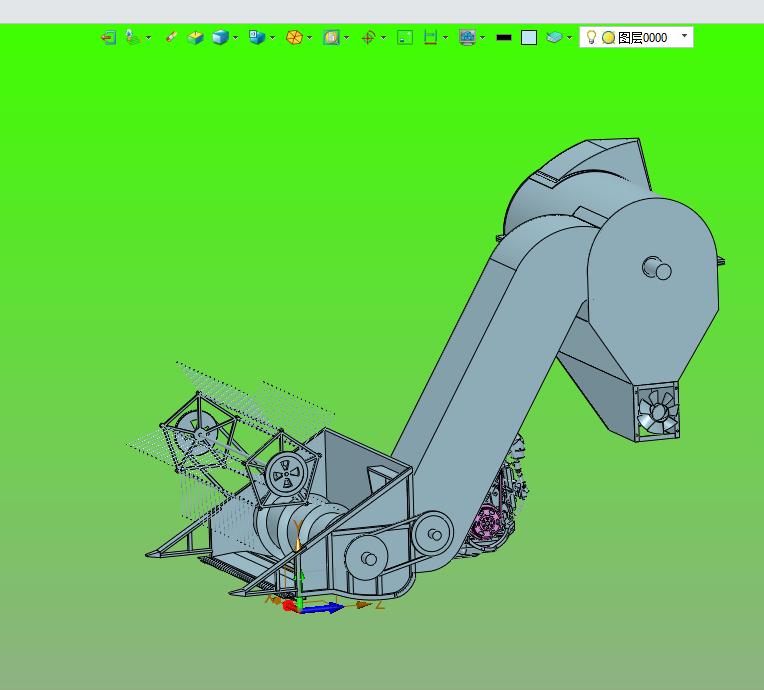Click the blue Z-axis arrow of triad

click(x=323, y=608)
